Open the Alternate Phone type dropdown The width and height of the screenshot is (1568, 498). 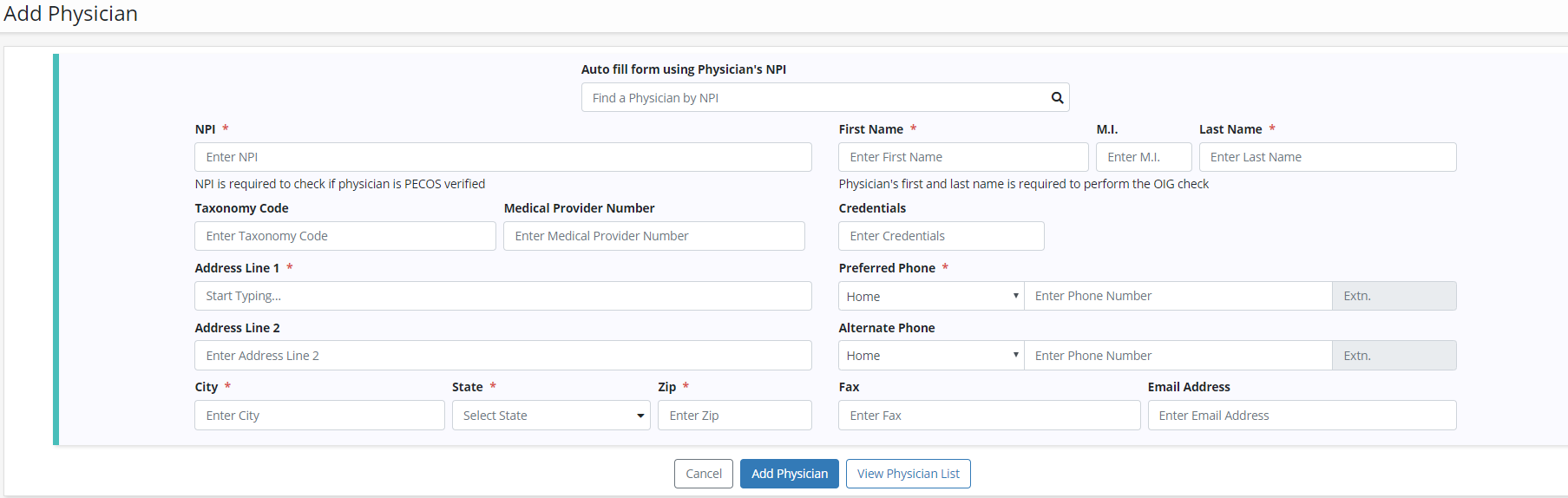click(931, 356)
